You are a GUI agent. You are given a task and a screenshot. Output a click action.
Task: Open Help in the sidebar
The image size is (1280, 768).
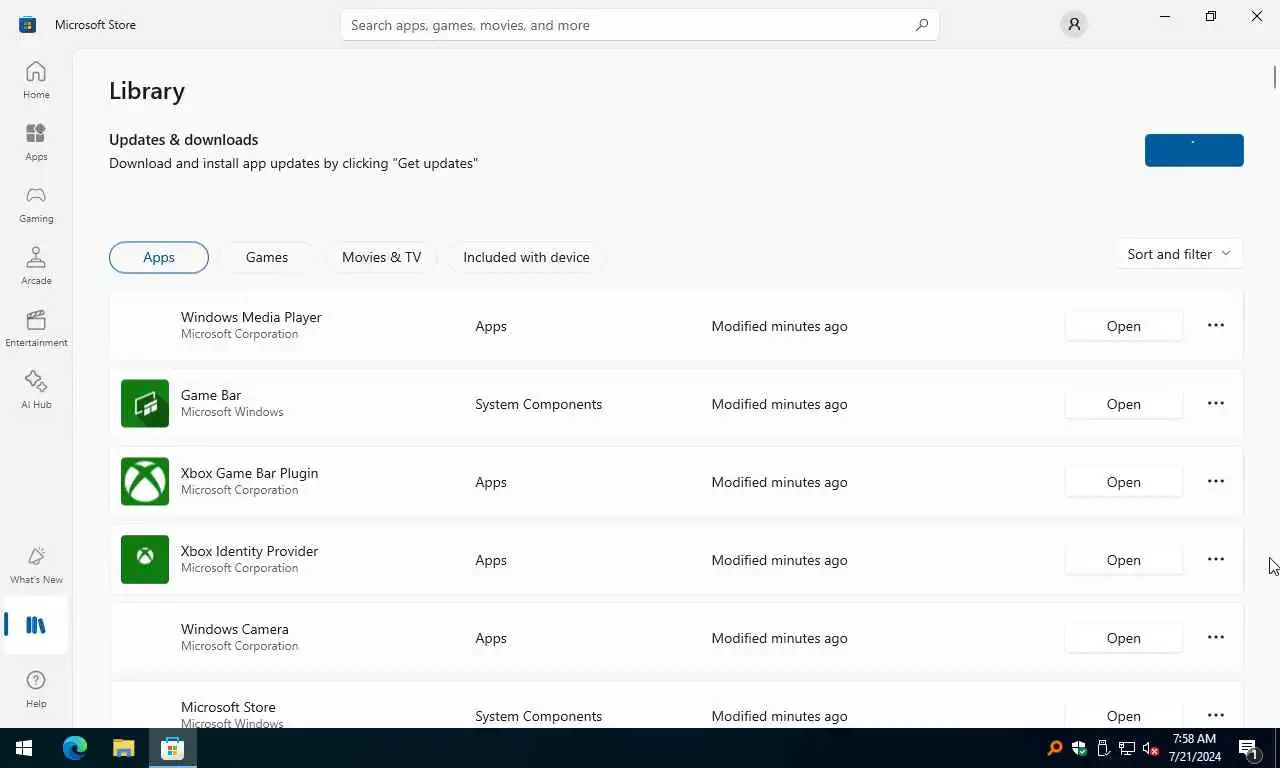click(36, 689)
